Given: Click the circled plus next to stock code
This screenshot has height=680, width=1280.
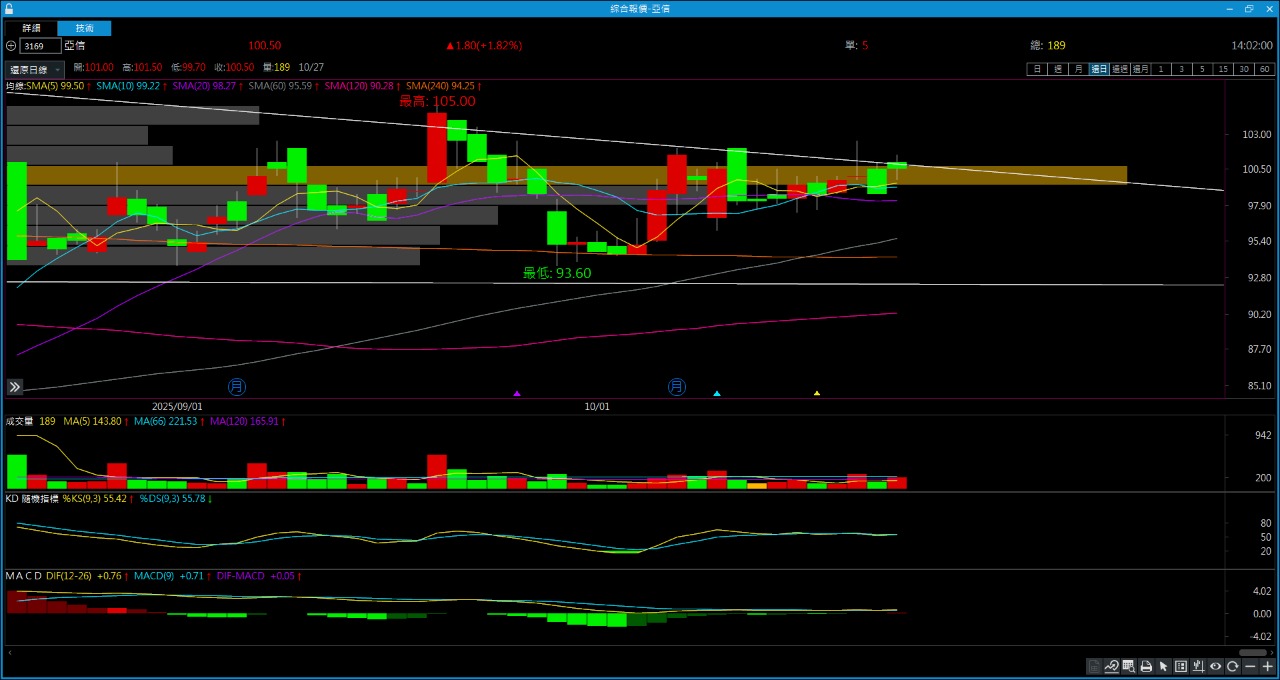Looking at the screenshot, I should pos(11,46).
